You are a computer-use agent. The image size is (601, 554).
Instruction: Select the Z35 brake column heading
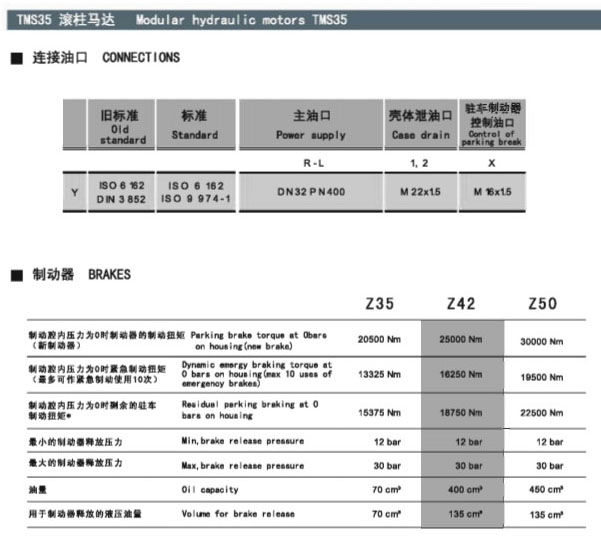click(x=382, y=304)
